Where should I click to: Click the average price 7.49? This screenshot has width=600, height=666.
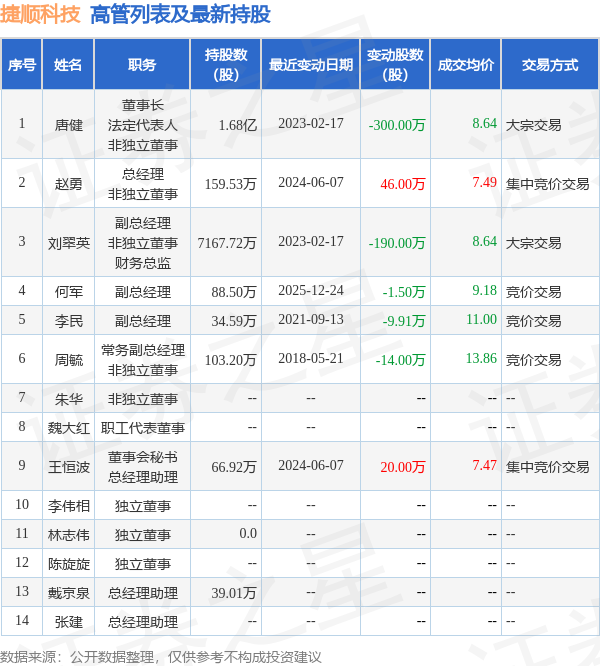coord(485,182)
